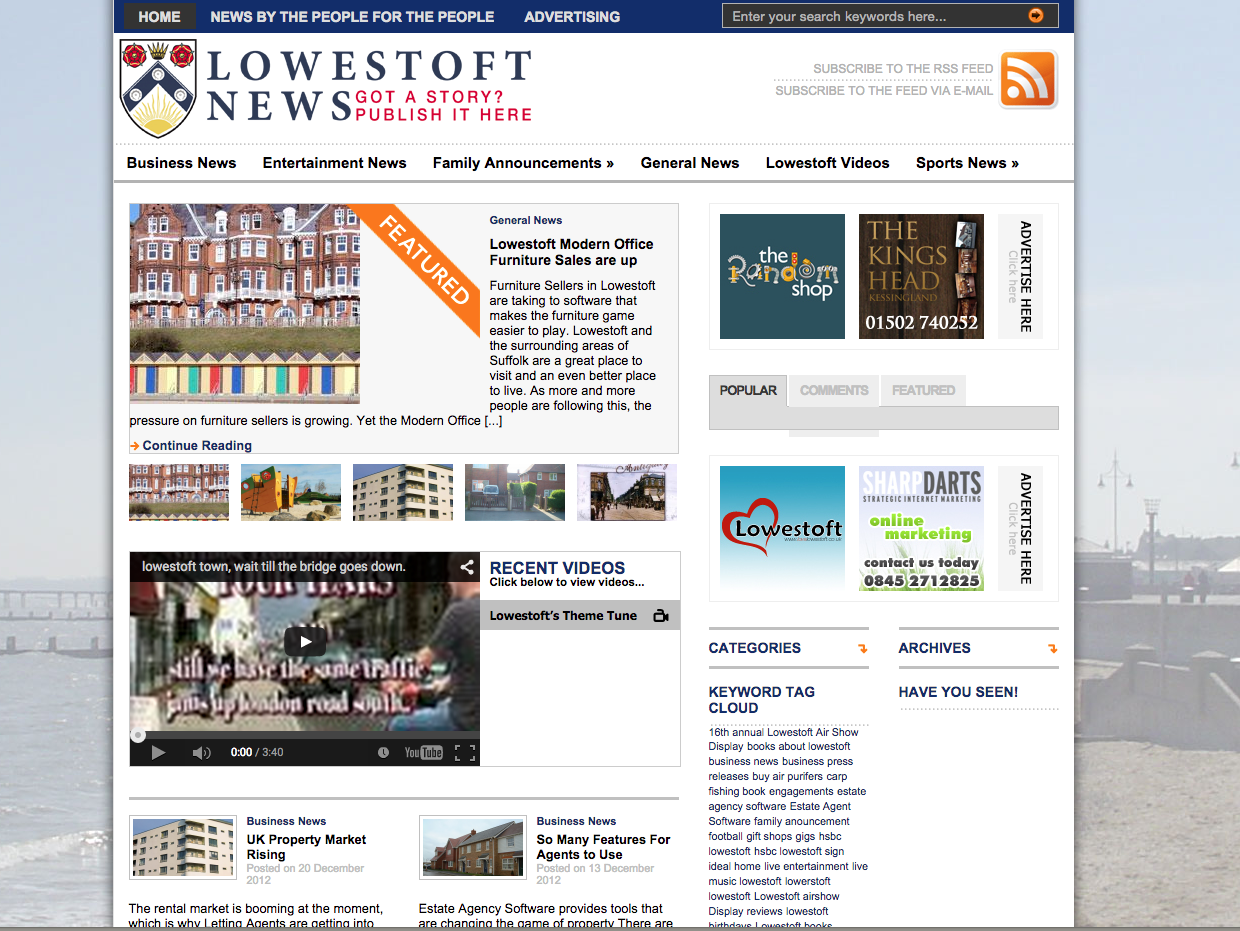Click 'Posted on 20 December 2012' date
Screen dimensions: 1240x931
[x=305, y=874]
